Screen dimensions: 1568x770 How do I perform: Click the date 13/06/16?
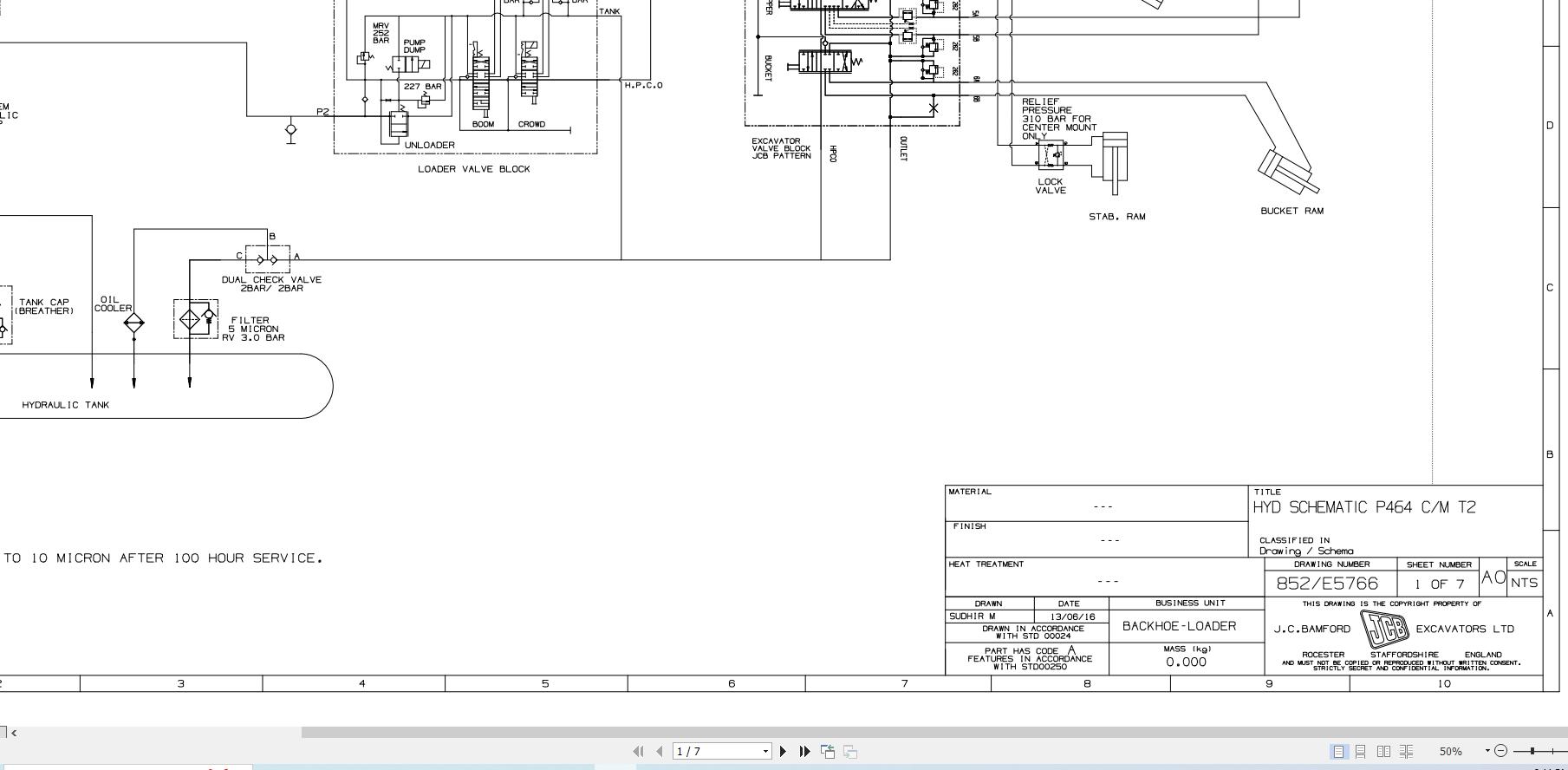coord(1072,617)
